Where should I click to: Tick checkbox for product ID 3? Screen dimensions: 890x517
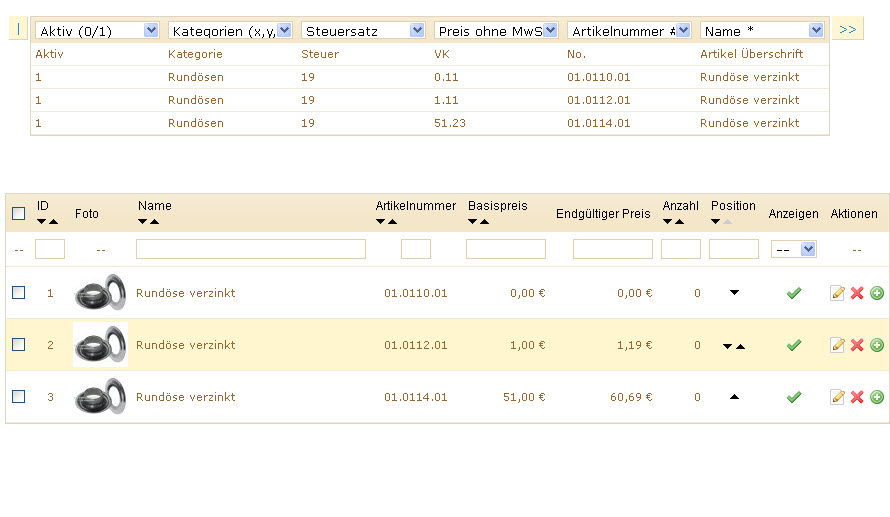(x=18, y=397)
